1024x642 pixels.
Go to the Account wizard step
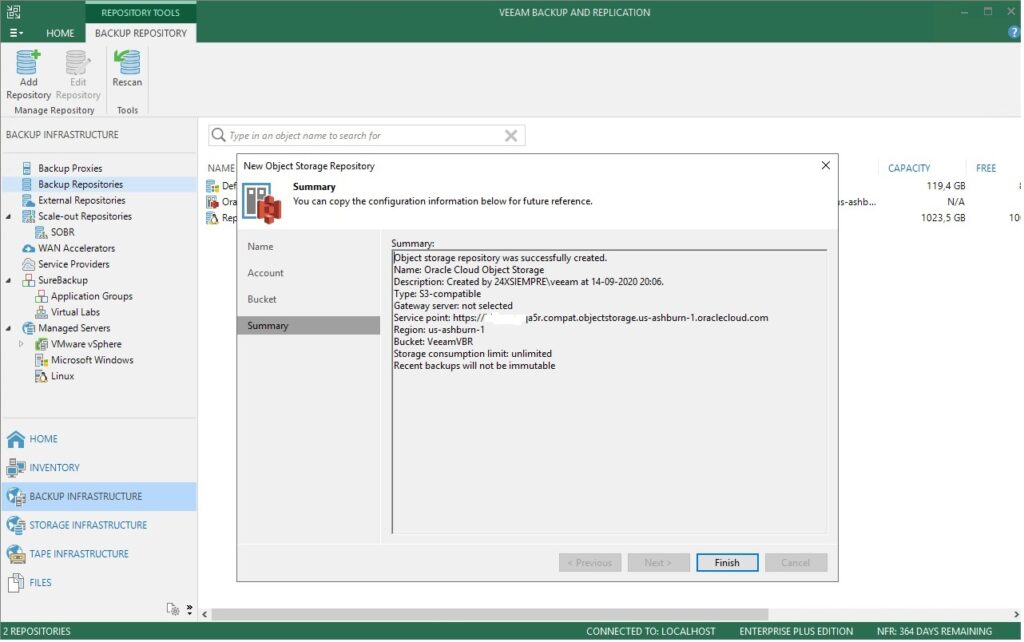pos(265,272)
